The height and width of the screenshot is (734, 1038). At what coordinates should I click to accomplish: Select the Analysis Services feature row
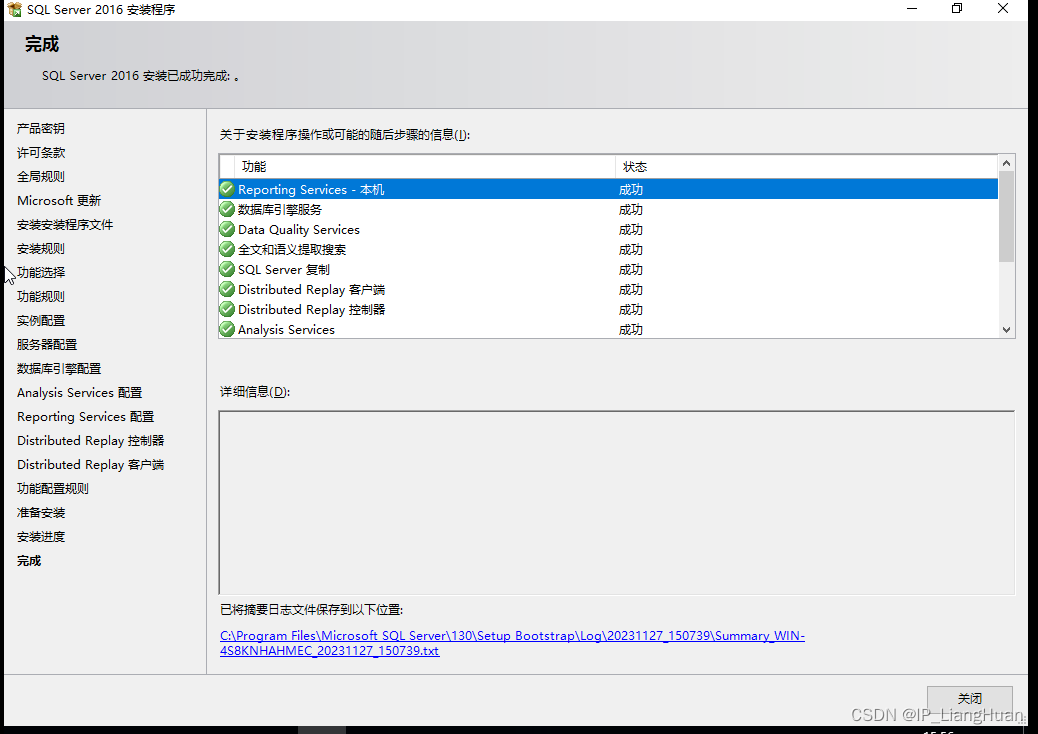click(608, 329)
